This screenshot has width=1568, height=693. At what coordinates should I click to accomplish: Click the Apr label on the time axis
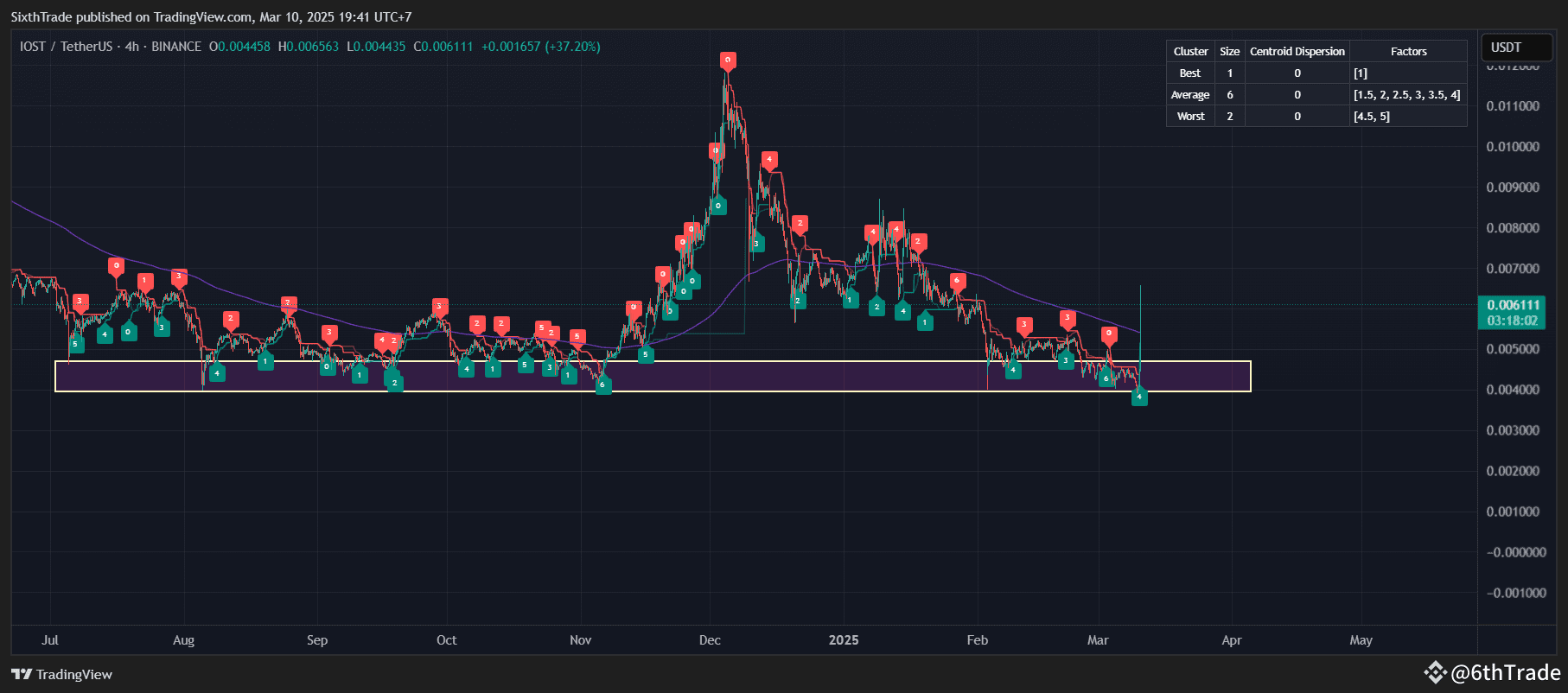pos(1232,640)
